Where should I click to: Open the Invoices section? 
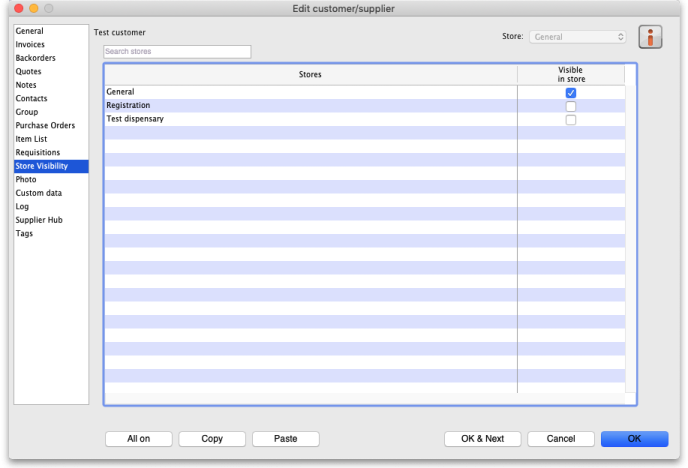tap(30, 45)
